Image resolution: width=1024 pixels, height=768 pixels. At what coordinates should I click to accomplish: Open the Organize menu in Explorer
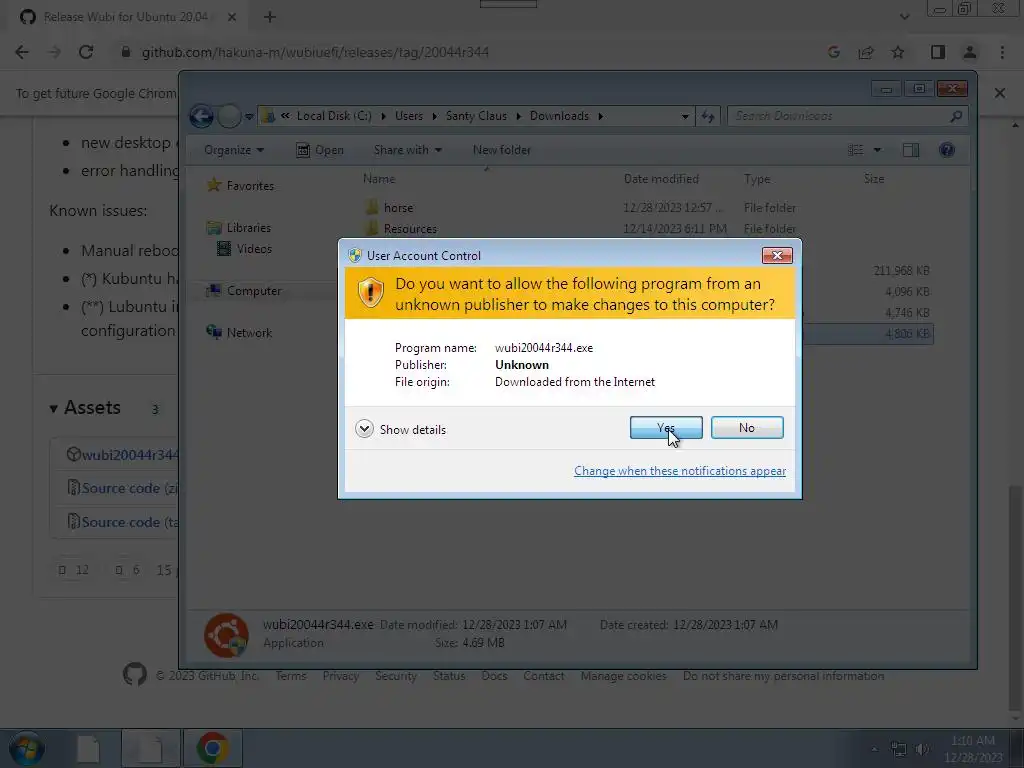tap(234, 150)
